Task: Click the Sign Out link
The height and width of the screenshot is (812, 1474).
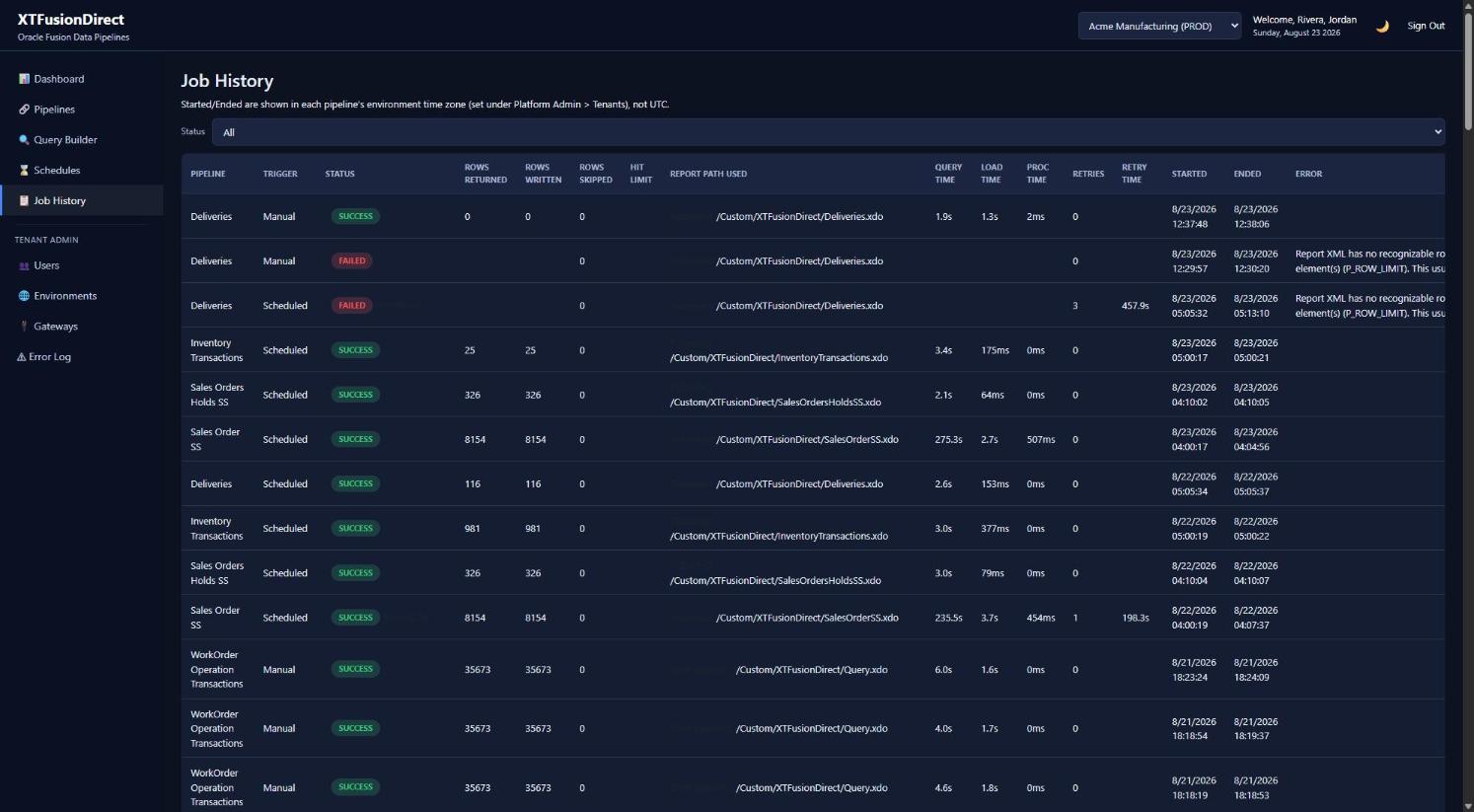Action: coord(1426,27)
